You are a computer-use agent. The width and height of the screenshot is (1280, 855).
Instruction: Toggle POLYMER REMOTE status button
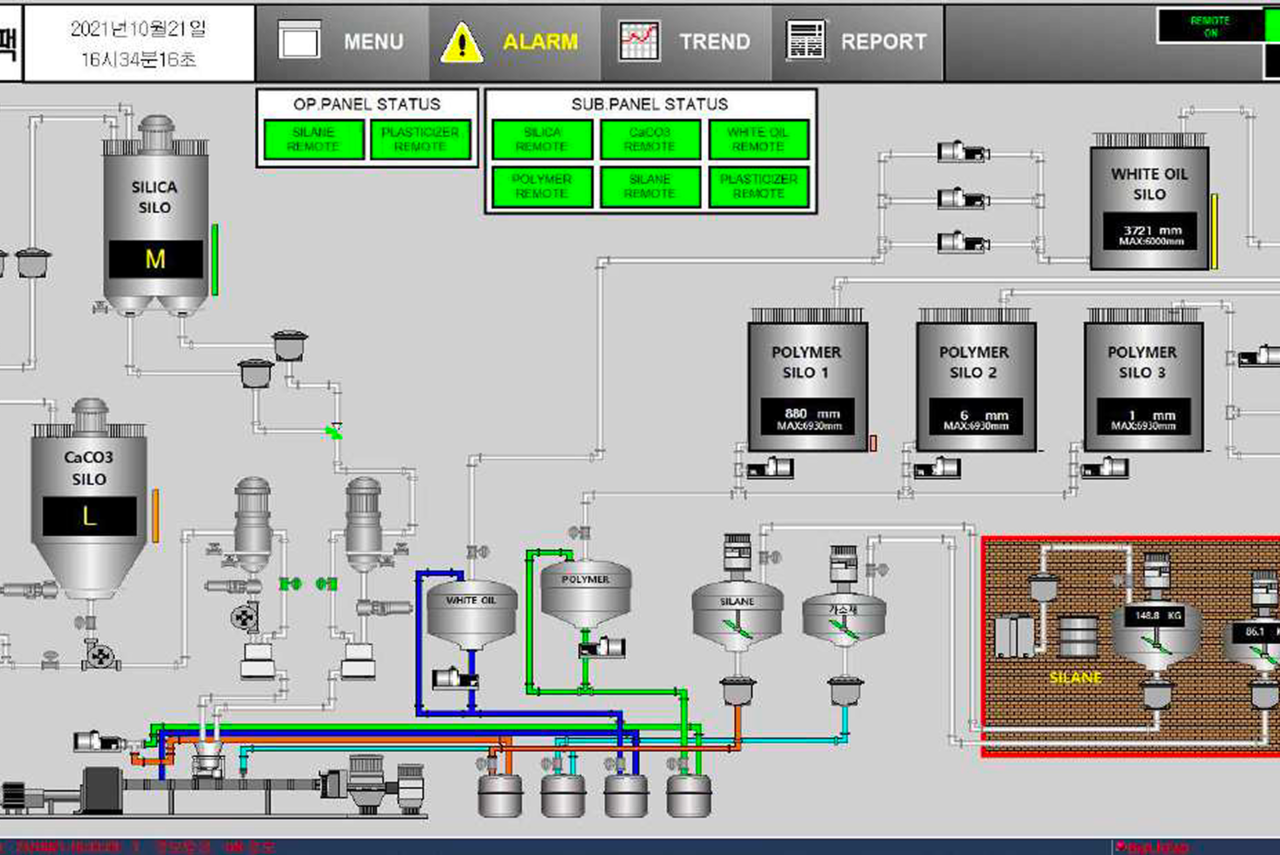(x=542, y=186)
